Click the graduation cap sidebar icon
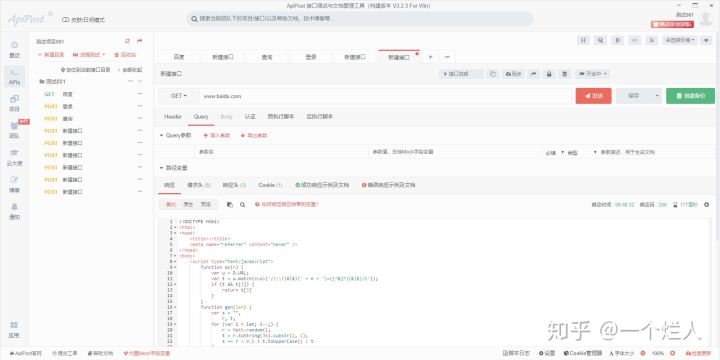Image resolution: width=720 pixels, height=360 pixels. (15, 153)
